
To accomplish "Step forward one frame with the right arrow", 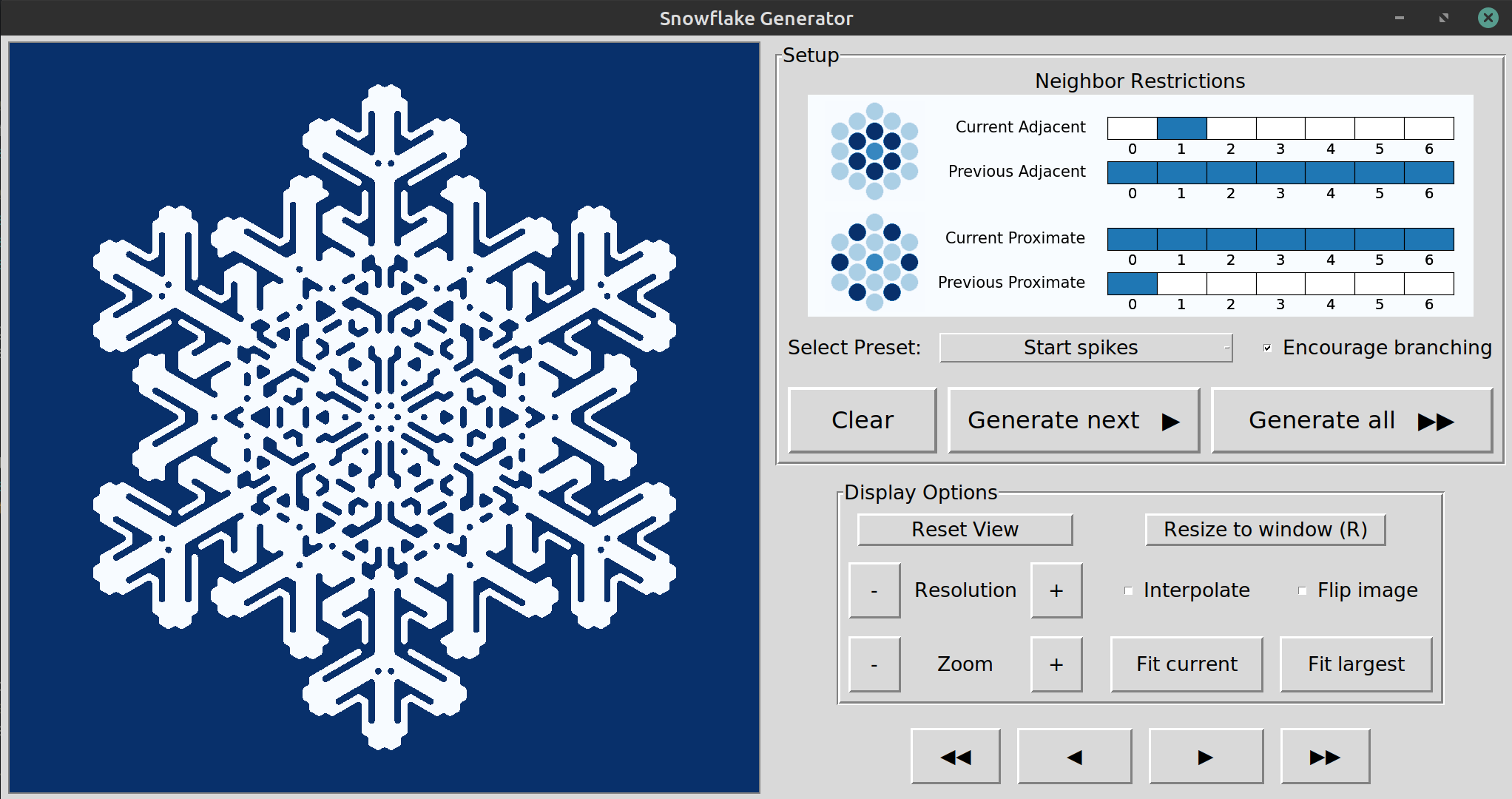I will tap(1205, 756).
